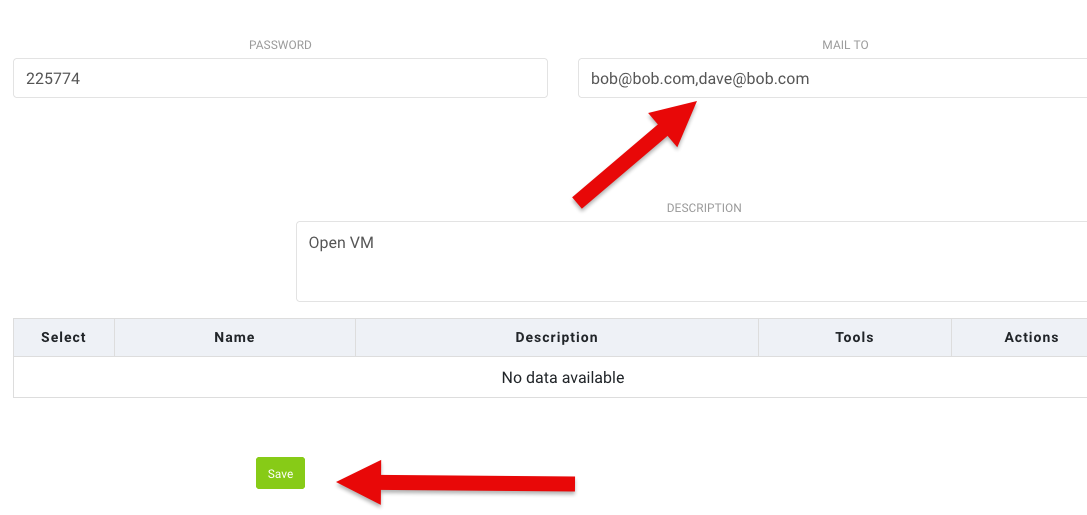Click the dave@bob.com address text
1087x515 pixels.
(754, 78)
